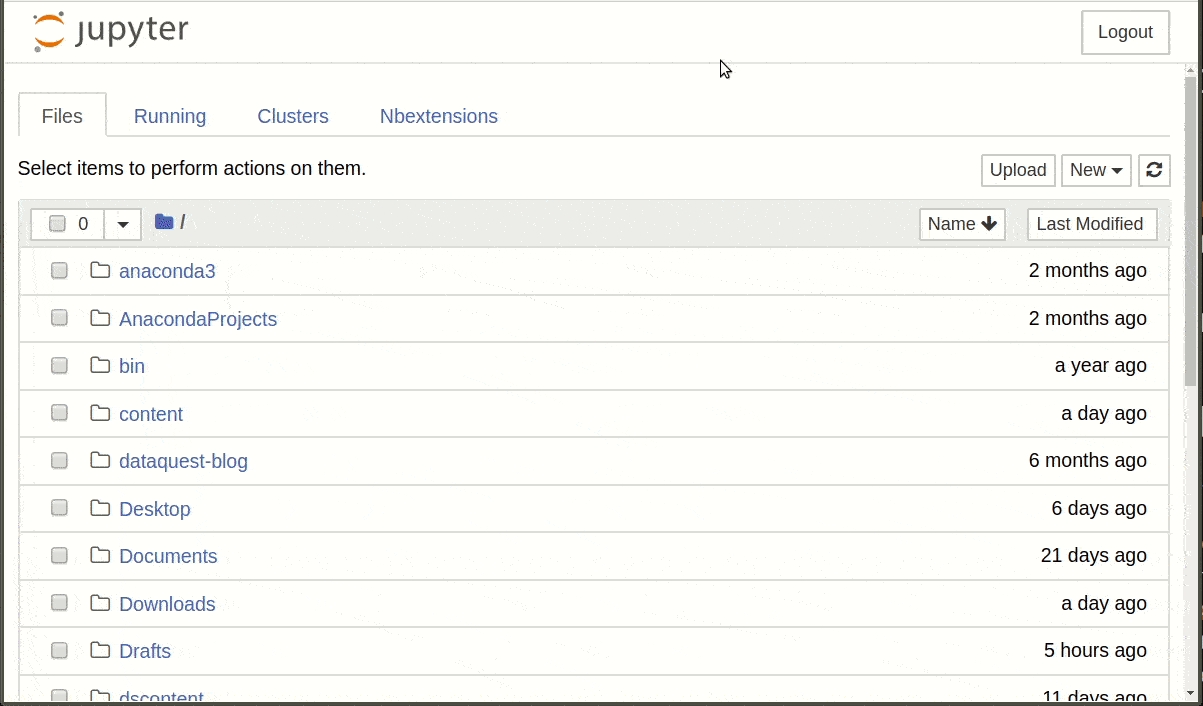Switch to the Running tab
The image size is (1203, 706).
click(170, 116)
